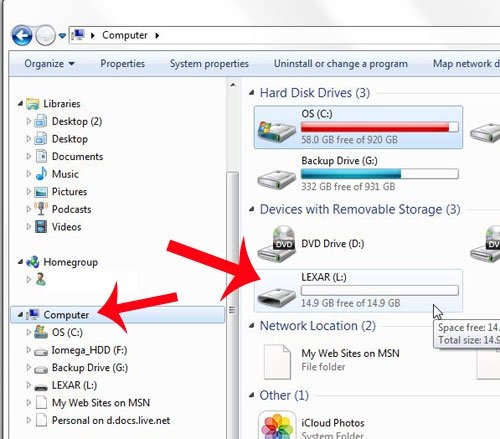Viewport: 500px width, 439px height.
Task: Click the greyed-out Forward navigation button
Action: pyautogui.click(x=45, y=35)
